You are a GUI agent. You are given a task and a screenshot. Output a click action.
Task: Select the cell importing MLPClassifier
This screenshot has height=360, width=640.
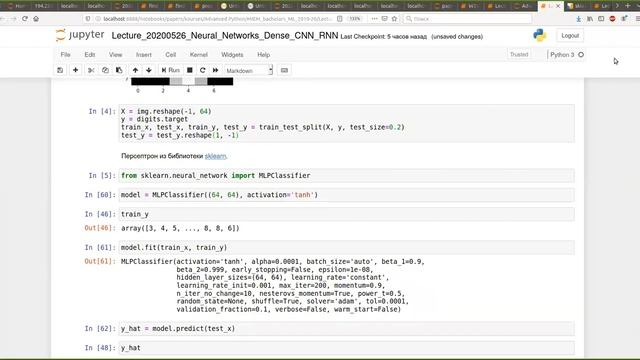coord(347,176)
